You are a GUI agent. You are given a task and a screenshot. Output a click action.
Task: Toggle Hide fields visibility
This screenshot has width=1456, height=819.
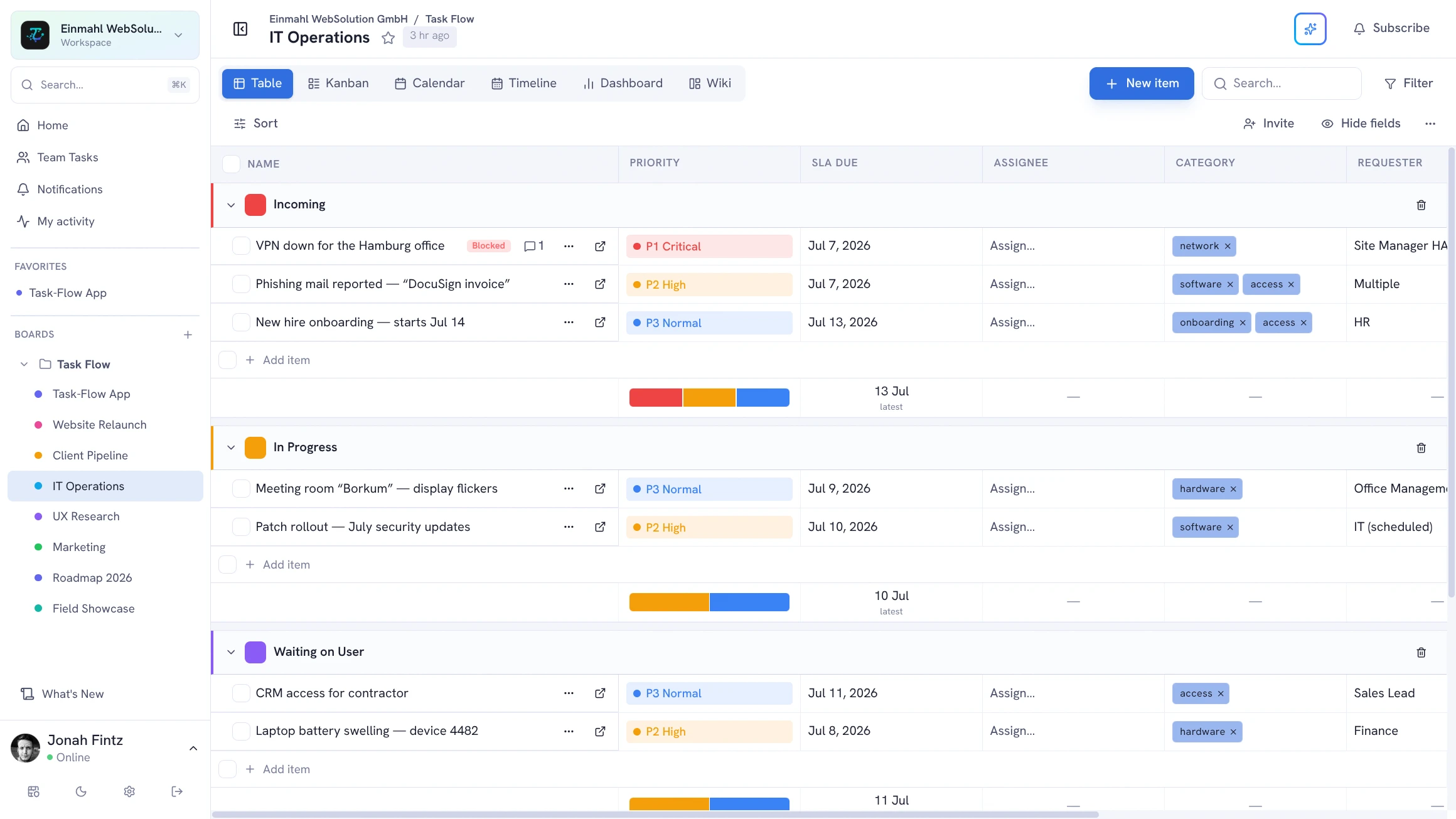(x=1361, y=124)
